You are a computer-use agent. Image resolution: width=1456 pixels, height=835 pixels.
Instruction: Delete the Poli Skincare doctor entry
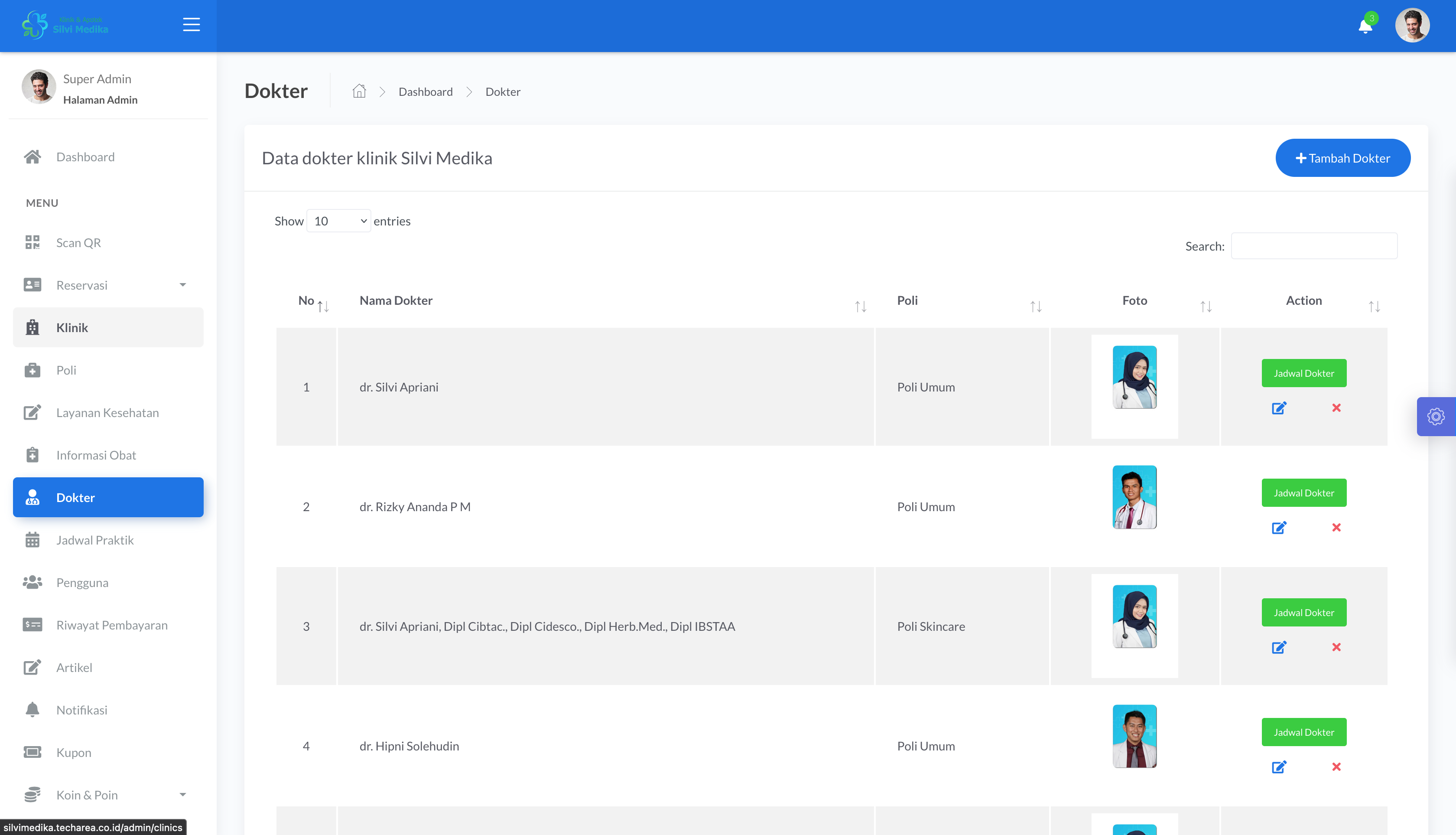(x=1336, y=647)
